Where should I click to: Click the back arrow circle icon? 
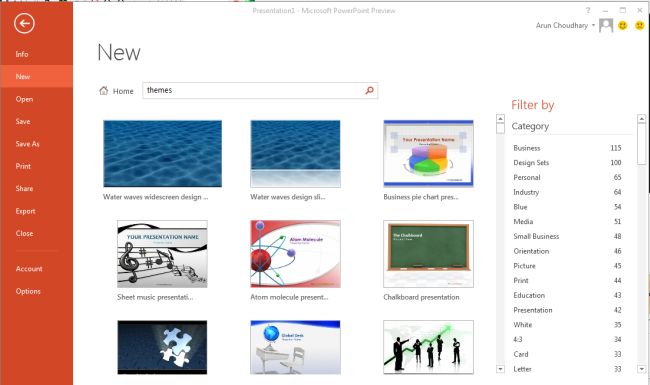pos(24,23)
